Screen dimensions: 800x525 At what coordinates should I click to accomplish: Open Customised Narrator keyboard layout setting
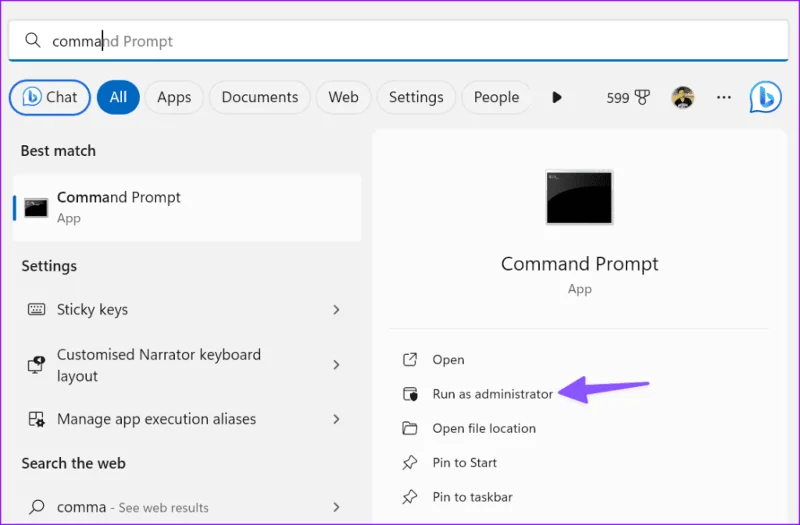click(159, 365)
